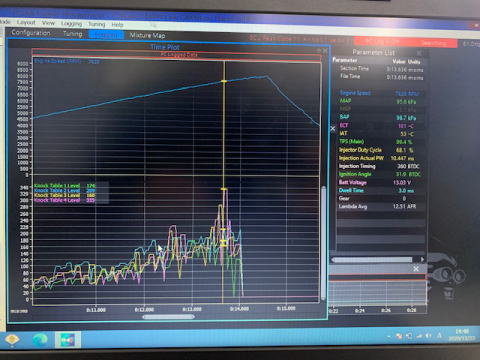Open Microsoft Edge from the taskbar
480x360 pixels.
coord(40,340)
